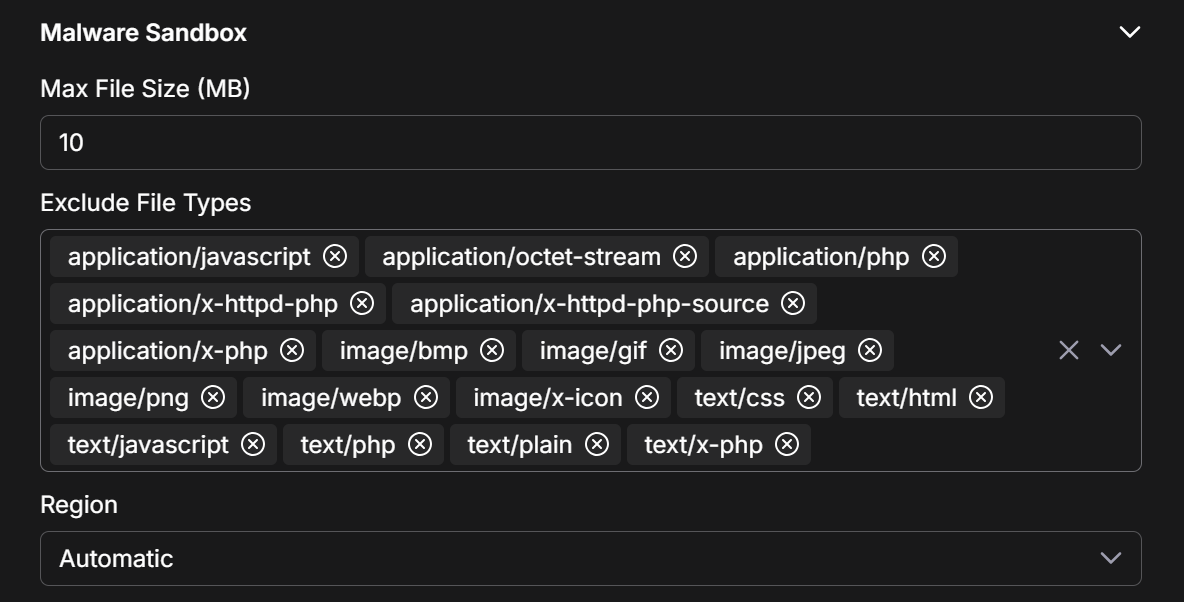Remove the text/x-php tag
The image size is (1184, 602).
point(787,444)
